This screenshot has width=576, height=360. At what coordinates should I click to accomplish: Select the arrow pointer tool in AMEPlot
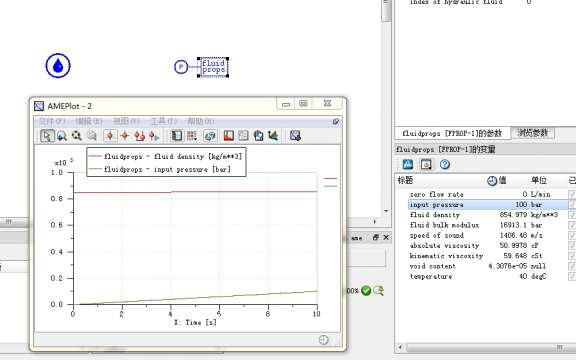[x=47, y=136]
